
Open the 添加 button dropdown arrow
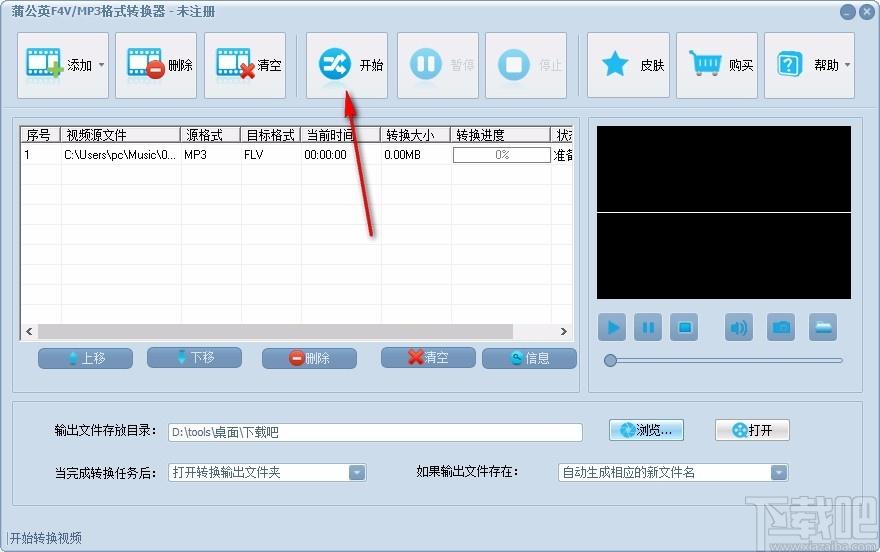(x=102, y=65)
